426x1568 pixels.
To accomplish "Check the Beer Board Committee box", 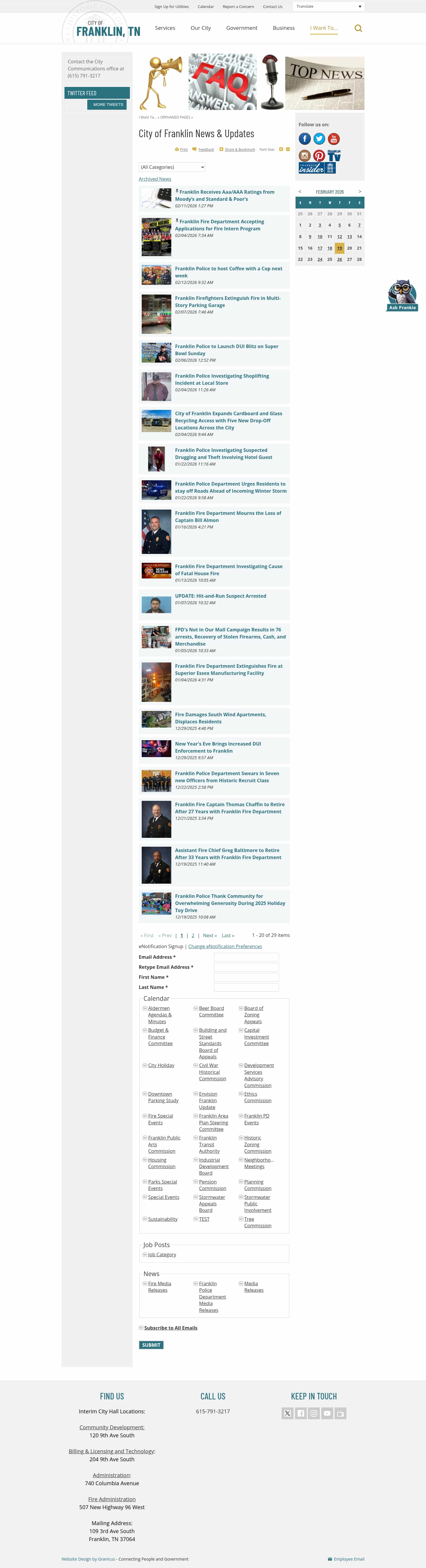I will [x=195, y=1008].
